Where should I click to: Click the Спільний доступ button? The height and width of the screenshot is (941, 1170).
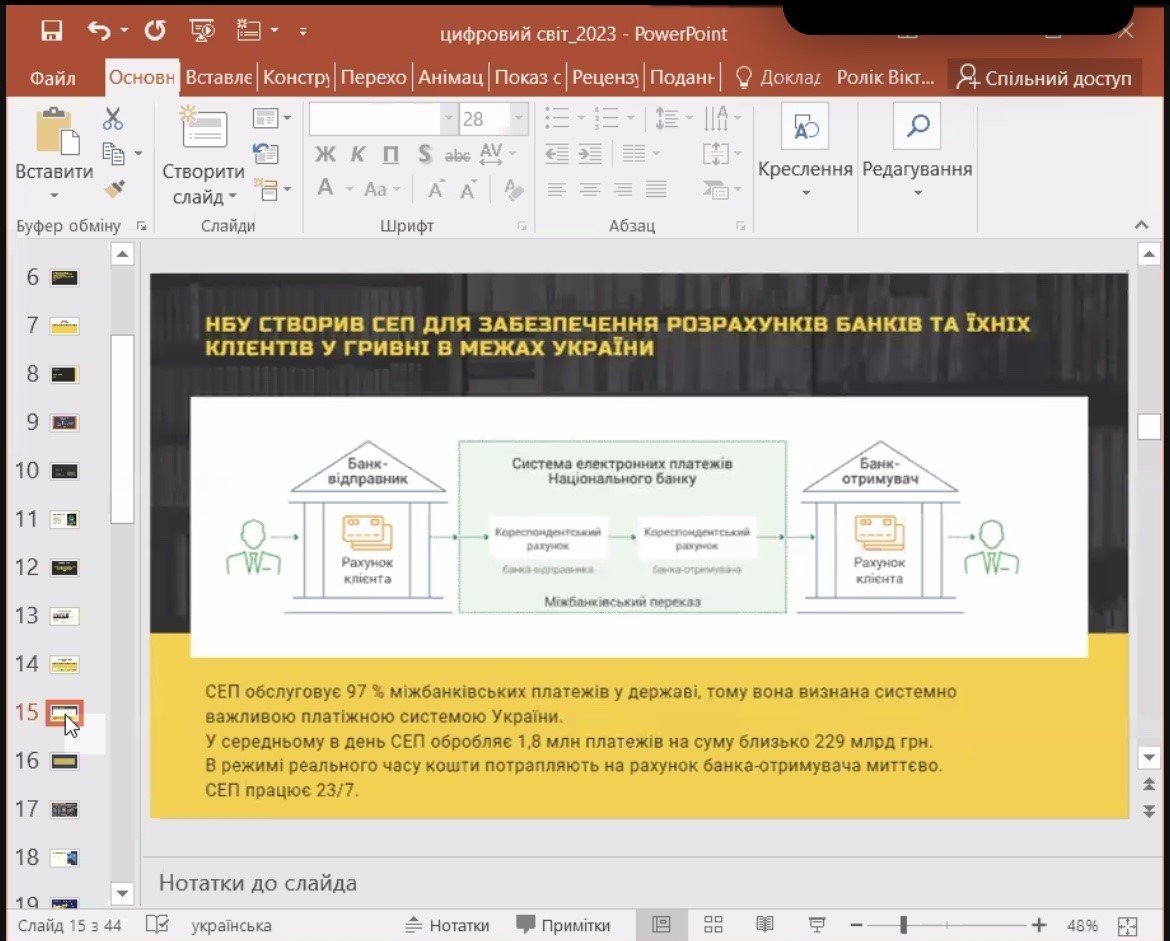point(1043,78)
